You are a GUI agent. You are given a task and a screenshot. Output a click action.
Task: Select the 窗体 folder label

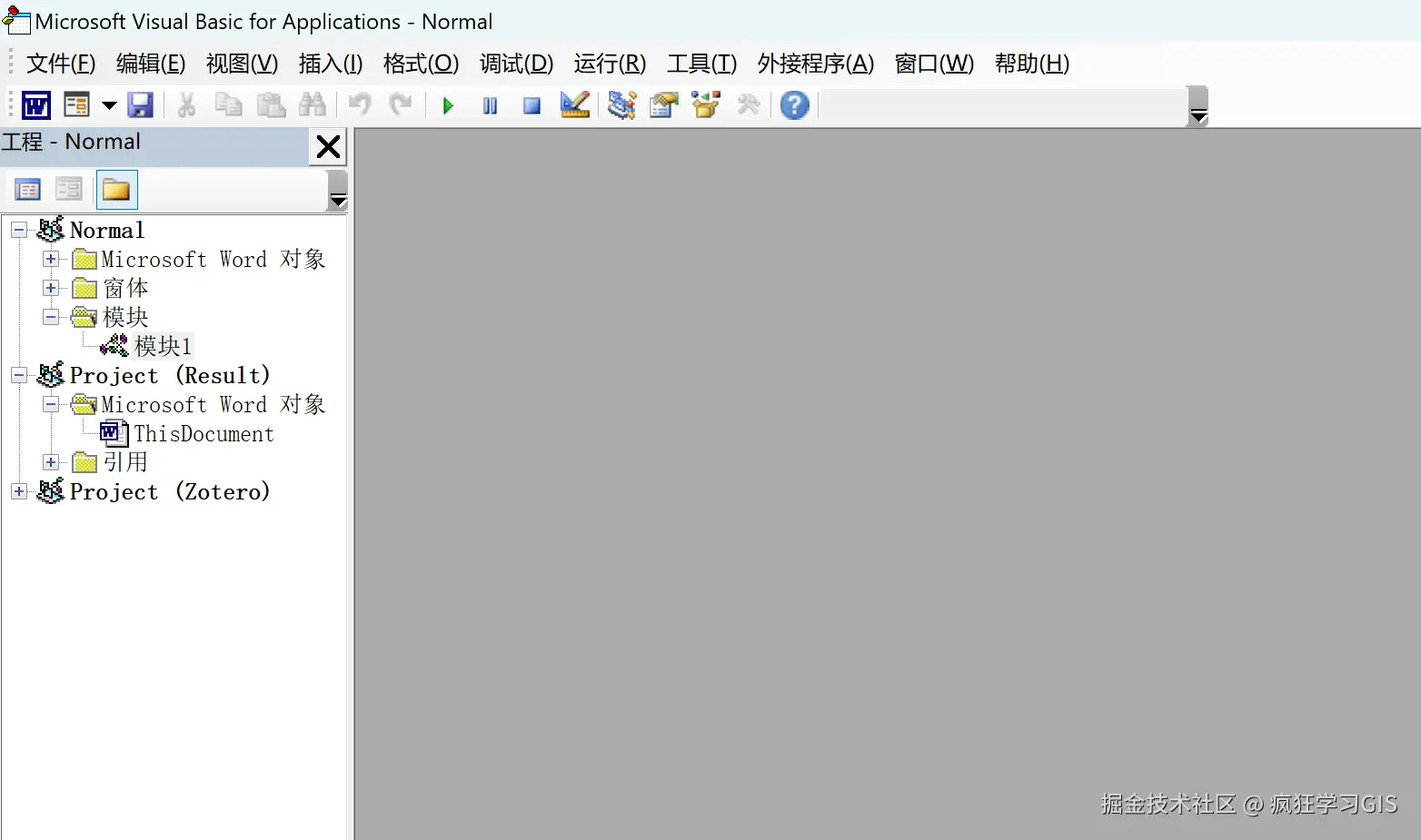(x=125, y=289)
